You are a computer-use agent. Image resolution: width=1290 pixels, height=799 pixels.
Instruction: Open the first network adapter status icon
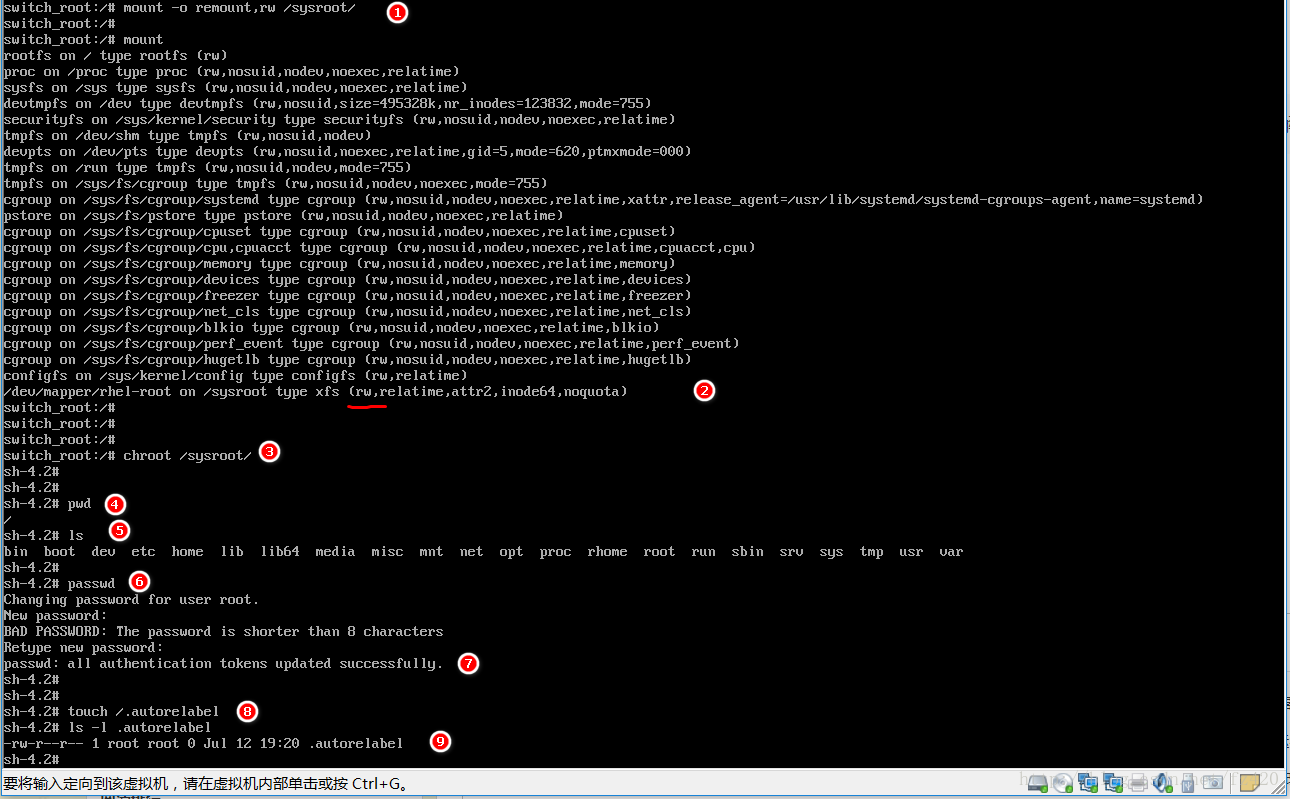[x=1088, y=783]
